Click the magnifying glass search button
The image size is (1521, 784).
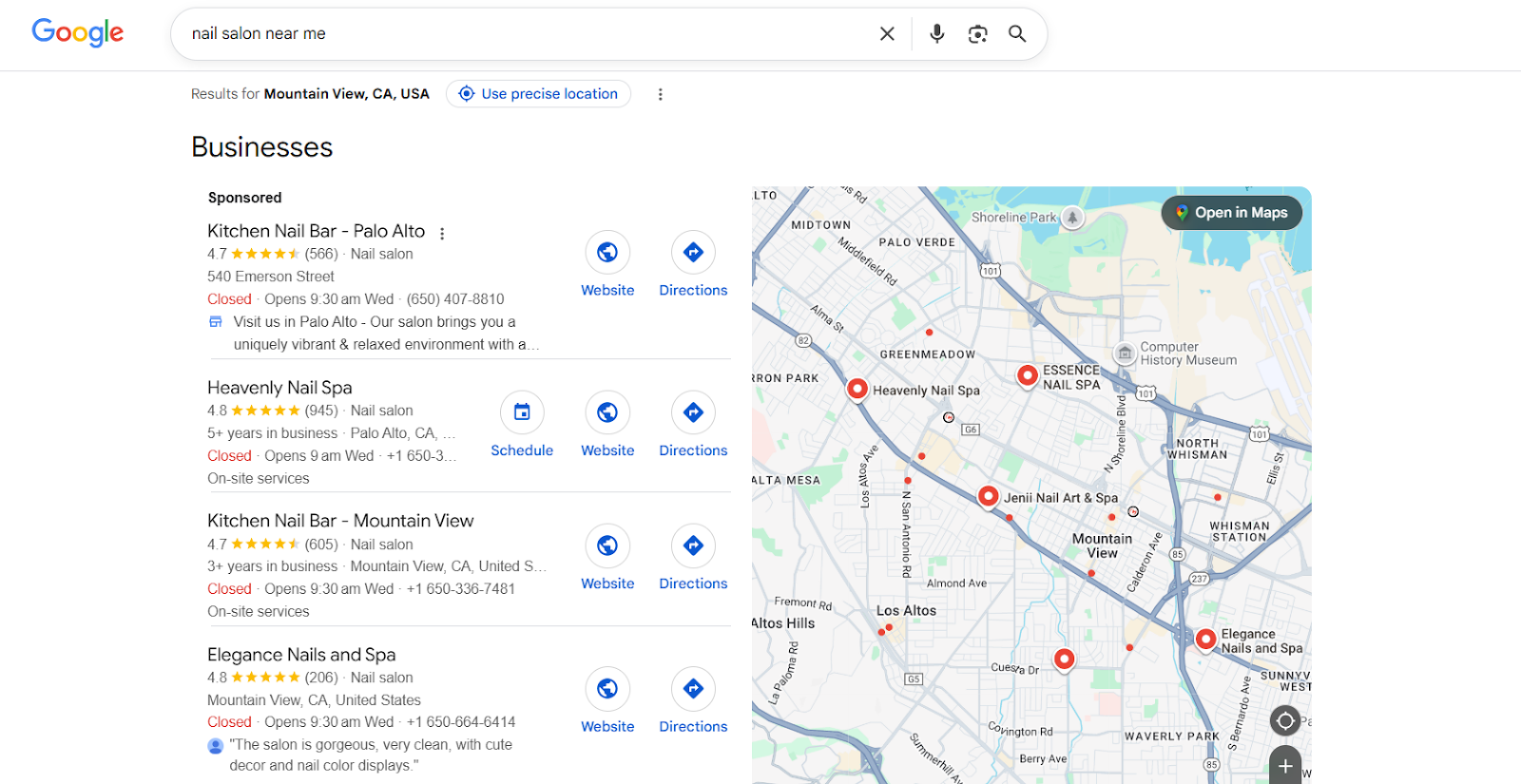[x=1017, y=33]
